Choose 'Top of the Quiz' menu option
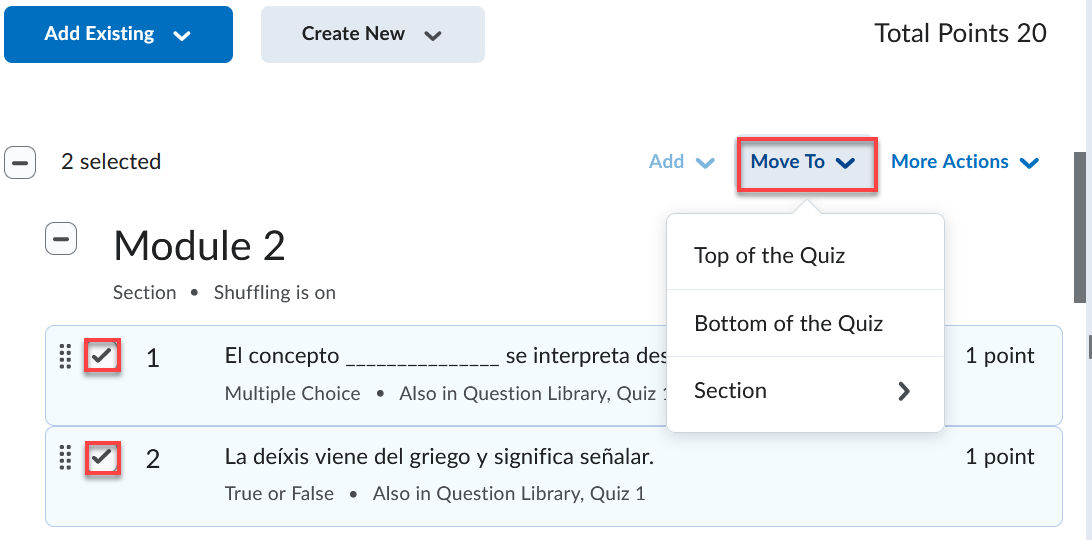 tap(769, 256)
